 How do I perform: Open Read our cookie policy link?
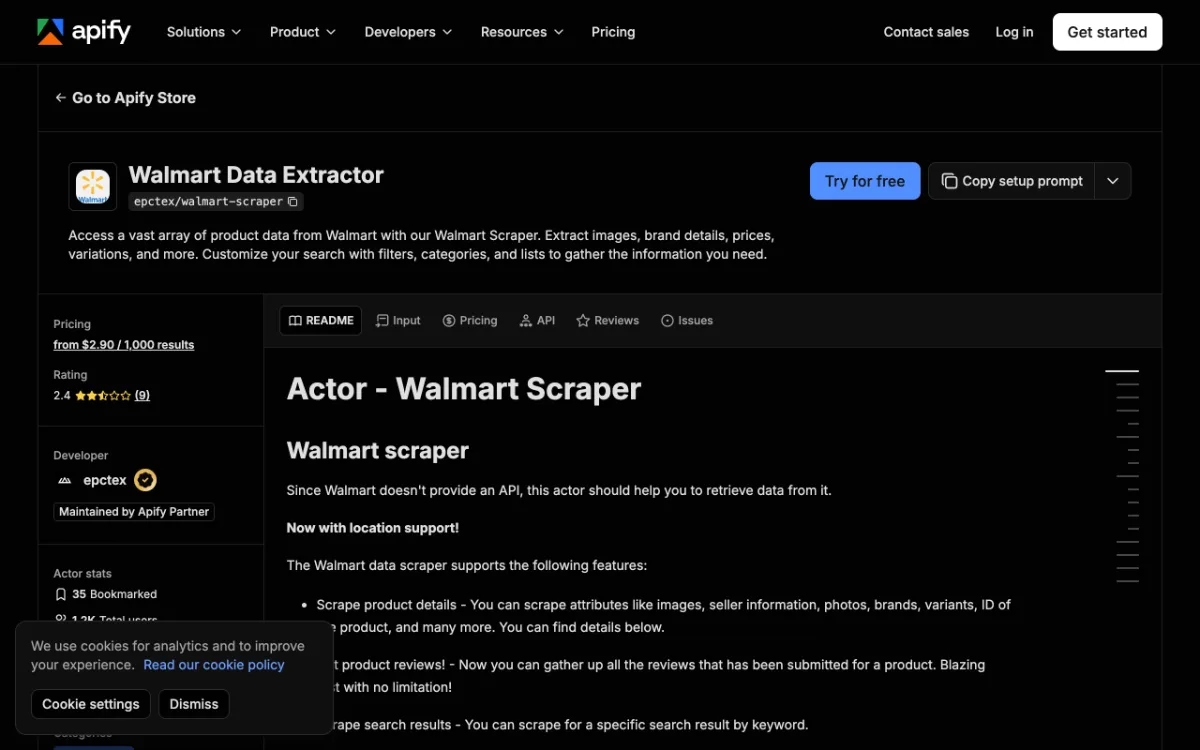214,665
